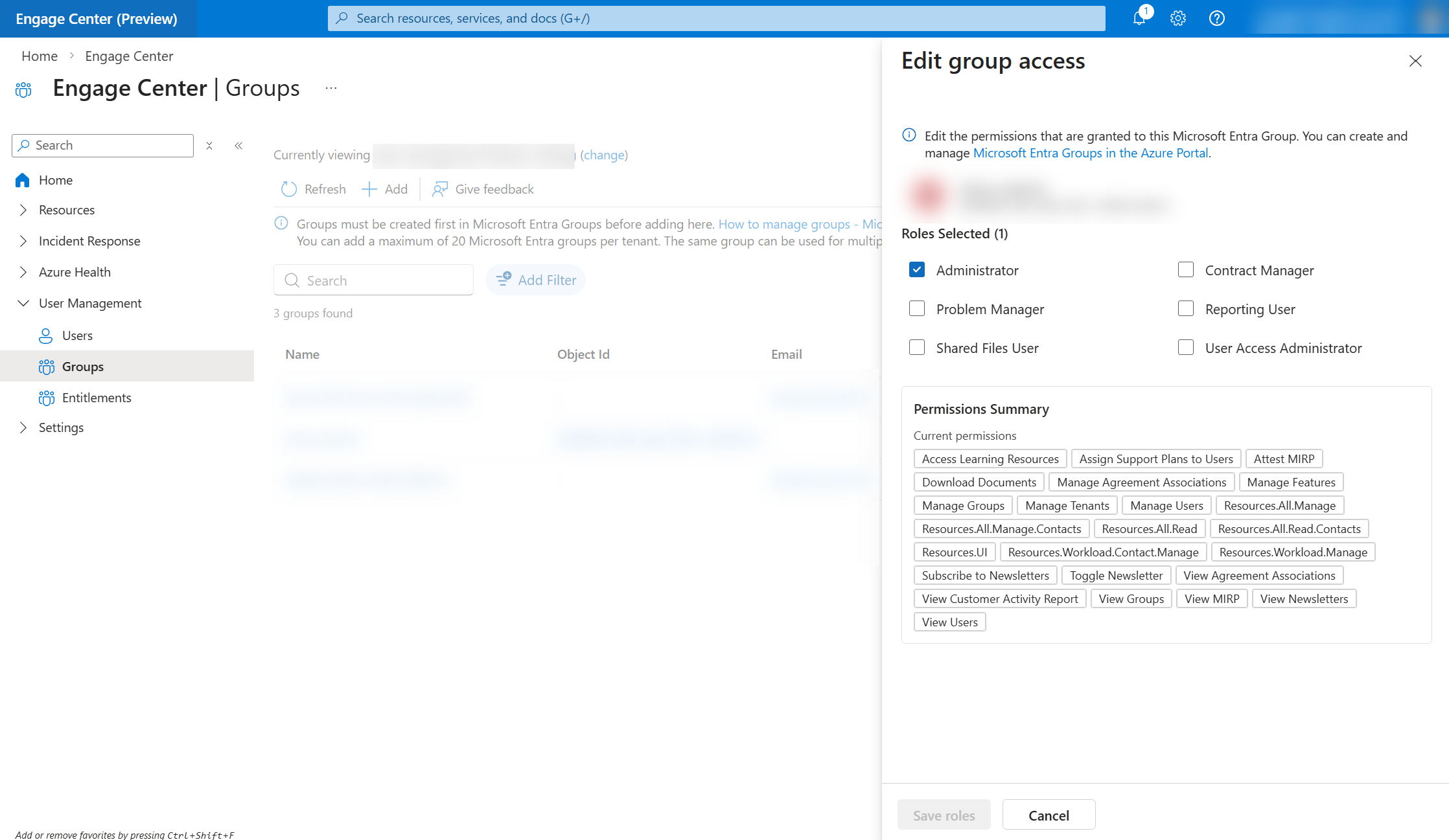The height and width of the screenshot is (840, 1449).
Task: Close the Edit group access panel
Action: pos(1415,61)
